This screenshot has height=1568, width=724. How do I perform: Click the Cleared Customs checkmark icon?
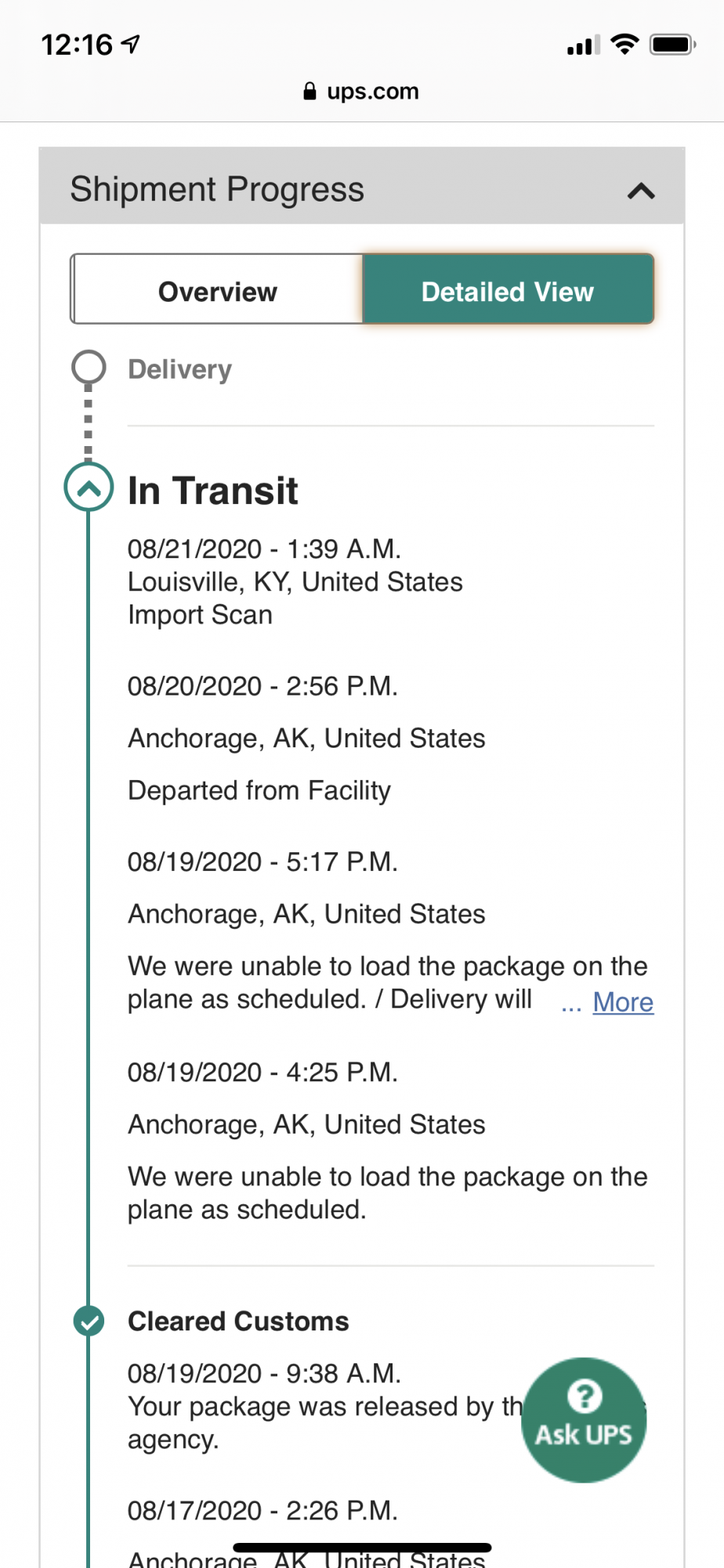click(89, 1321)
